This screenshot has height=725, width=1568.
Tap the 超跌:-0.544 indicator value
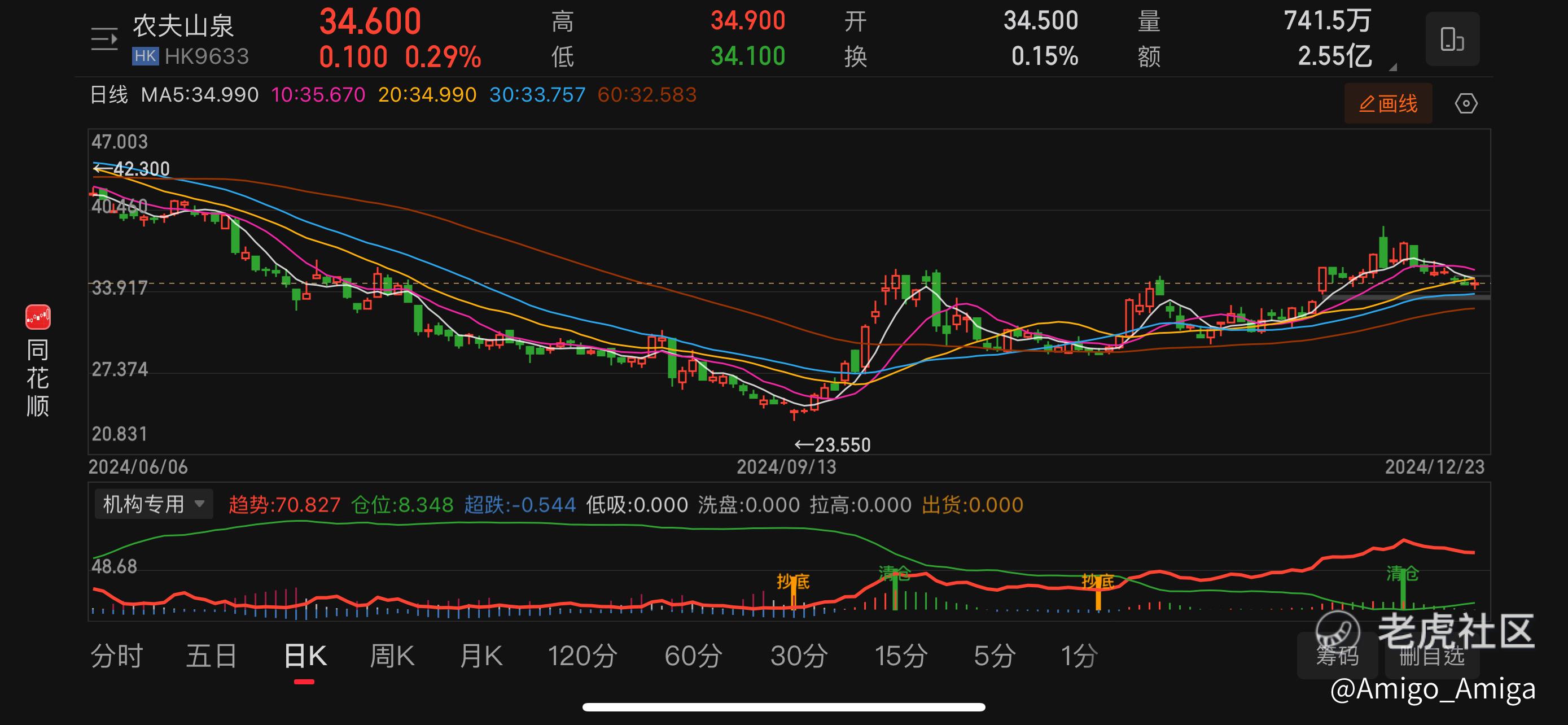(x=520, y=505)
